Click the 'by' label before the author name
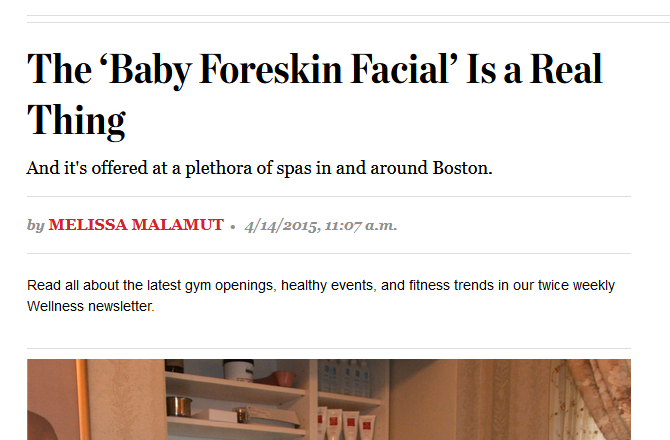Screen dimensions: 670x440 click(35, 225)
